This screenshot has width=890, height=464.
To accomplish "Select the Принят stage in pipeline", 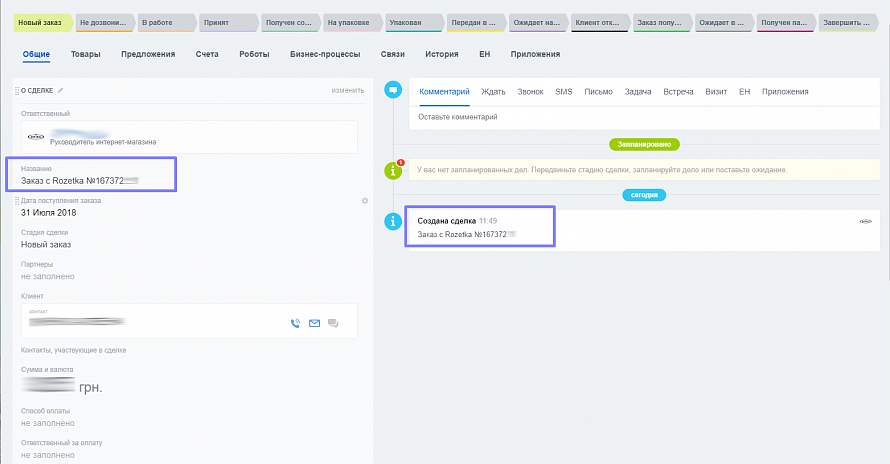I will (x=225, y=21).
